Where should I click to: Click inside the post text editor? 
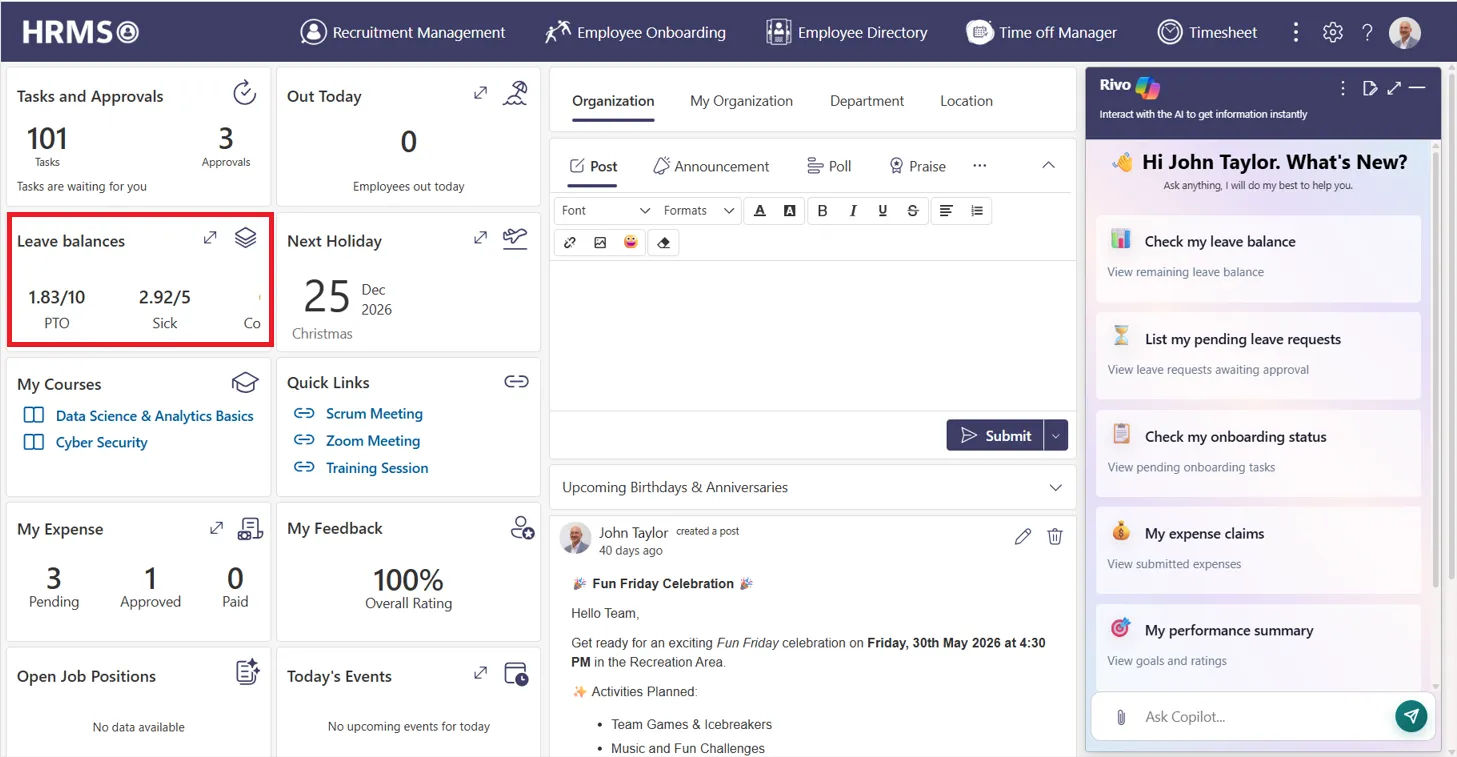click(x=812, y=335)
